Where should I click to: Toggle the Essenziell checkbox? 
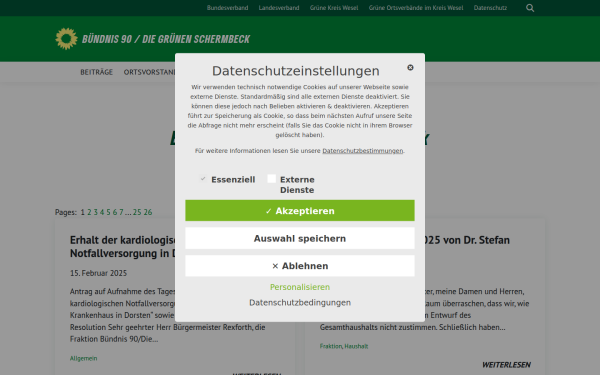(x=203, y=179)
